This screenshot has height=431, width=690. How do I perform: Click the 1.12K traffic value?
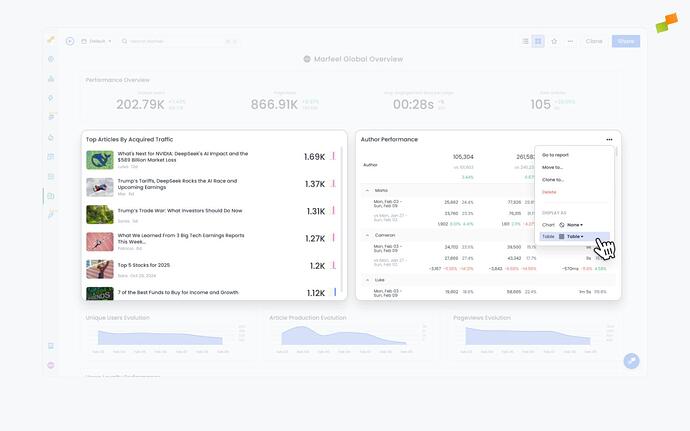(316, 293)
